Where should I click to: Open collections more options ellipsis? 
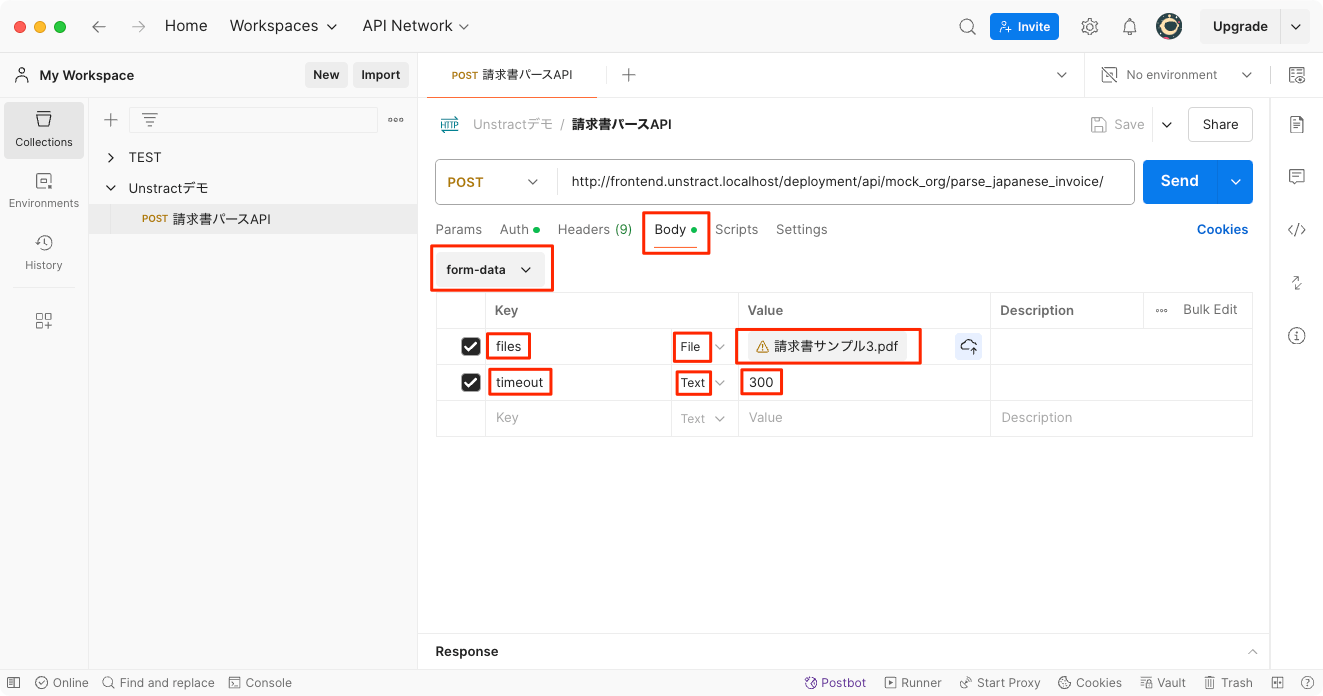coord(396,120)
